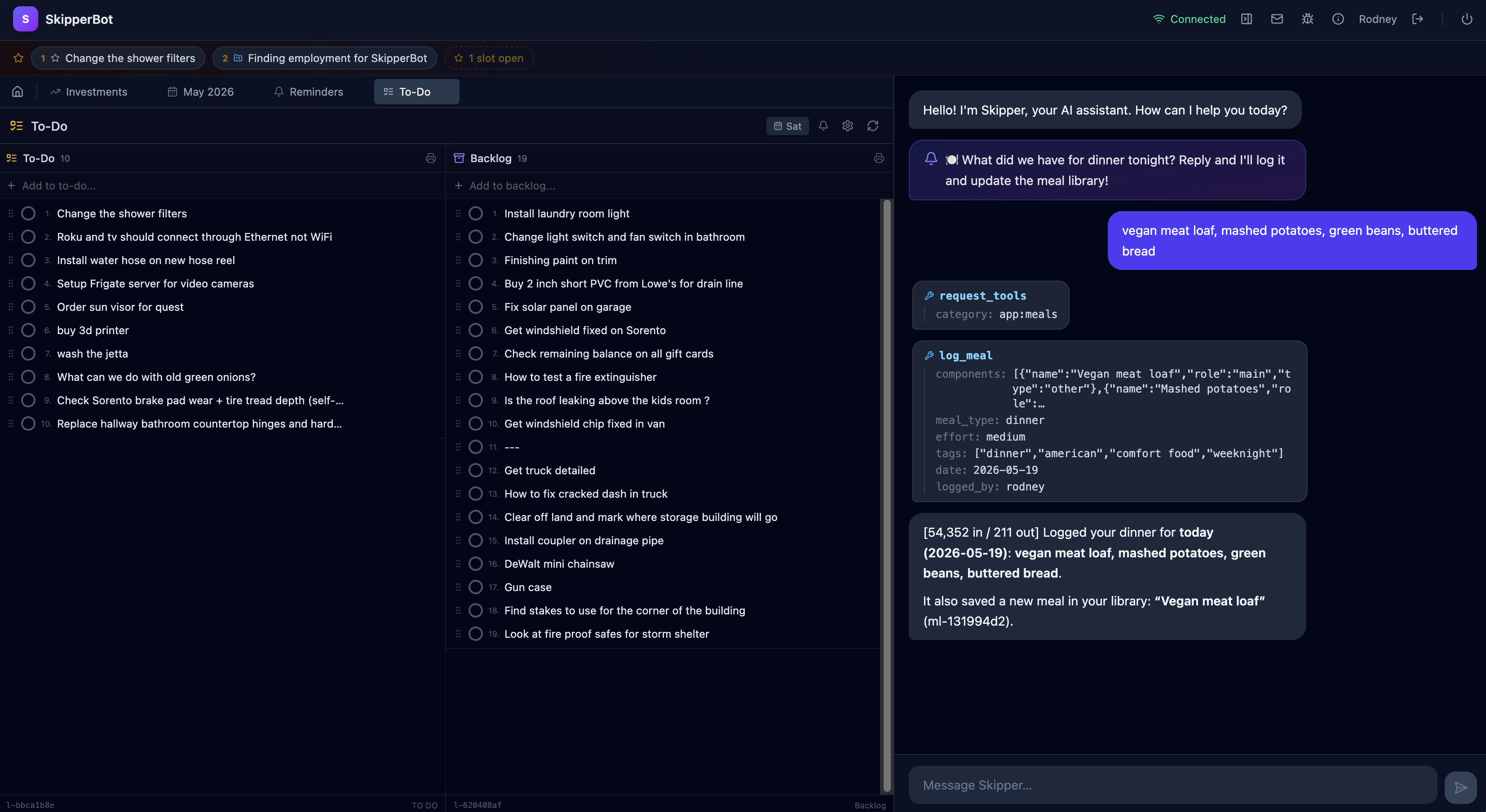The height and width of the screenshot is (812, 1486).
Task: Switch to Investments tab
Action: click(x=89, y=92)
